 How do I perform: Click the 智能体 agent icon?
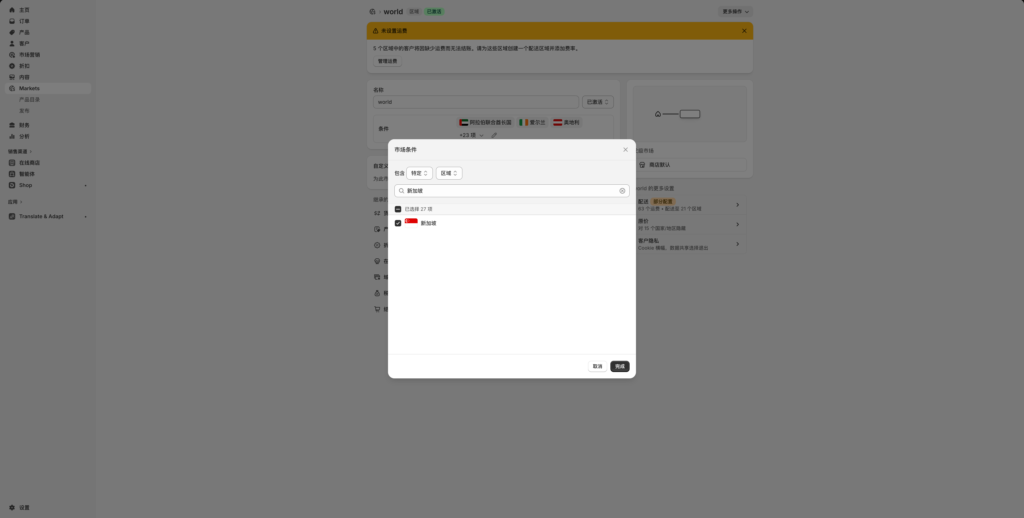[x=12, y=174]
